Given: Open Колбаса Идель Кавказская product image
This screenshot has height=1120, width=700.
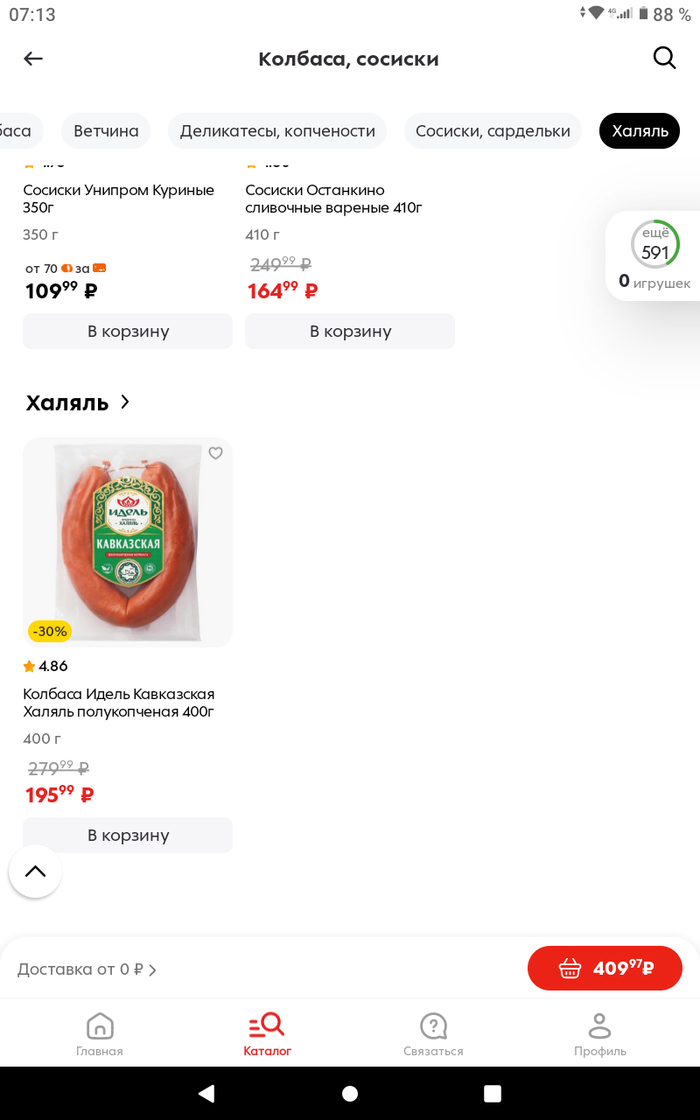Looking at the screenshot, I should [128, 542].
